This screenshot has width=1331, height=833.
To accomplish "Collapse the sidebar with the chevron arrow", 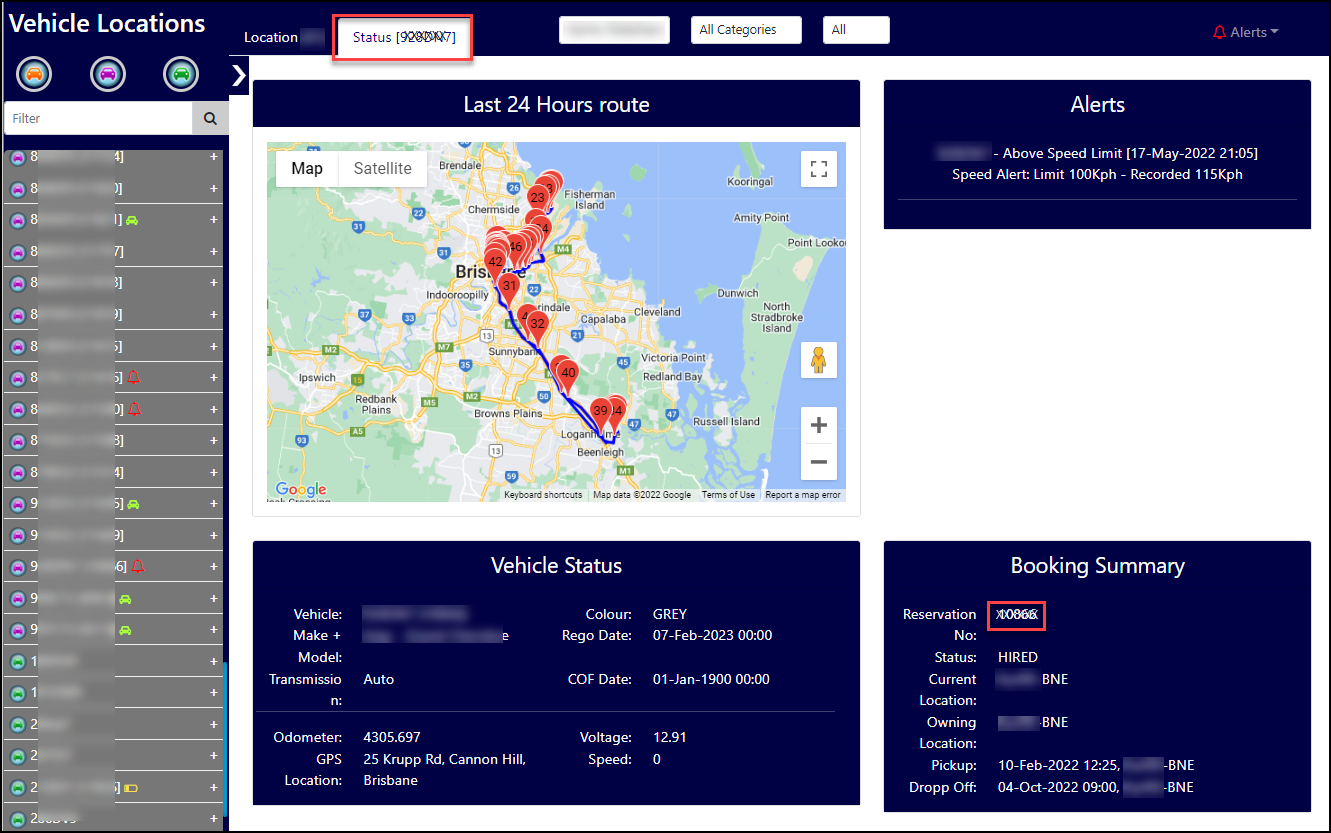I will point(238,75).
